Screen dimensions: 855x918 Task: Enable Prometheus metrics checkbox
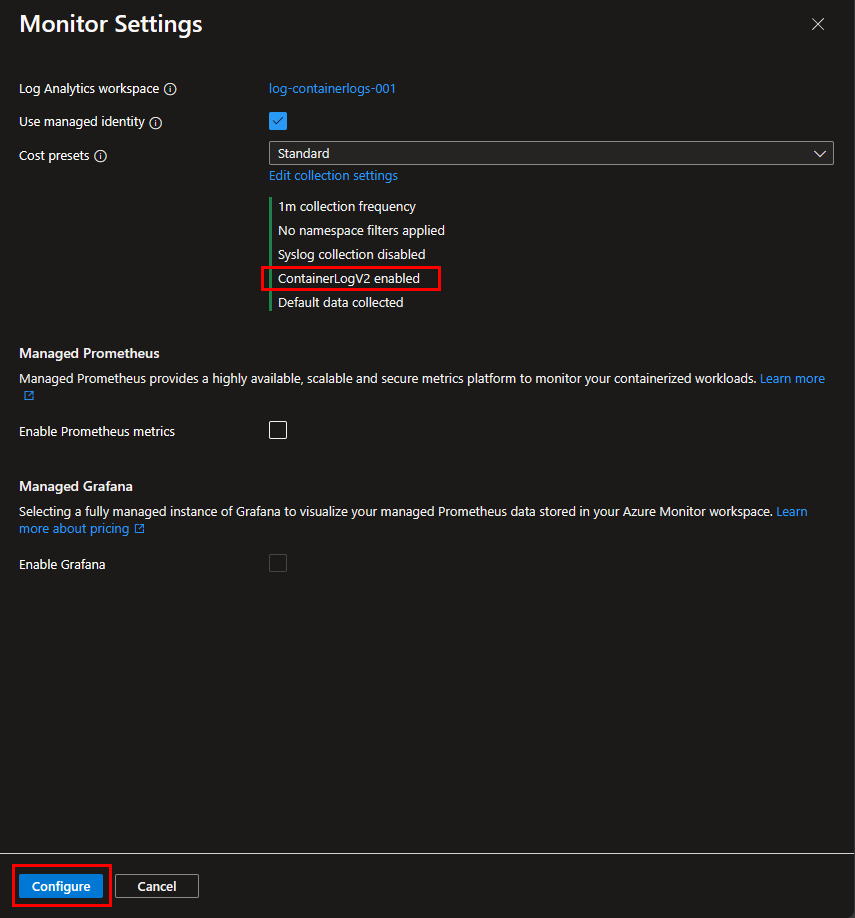click(x=278, y=430)
